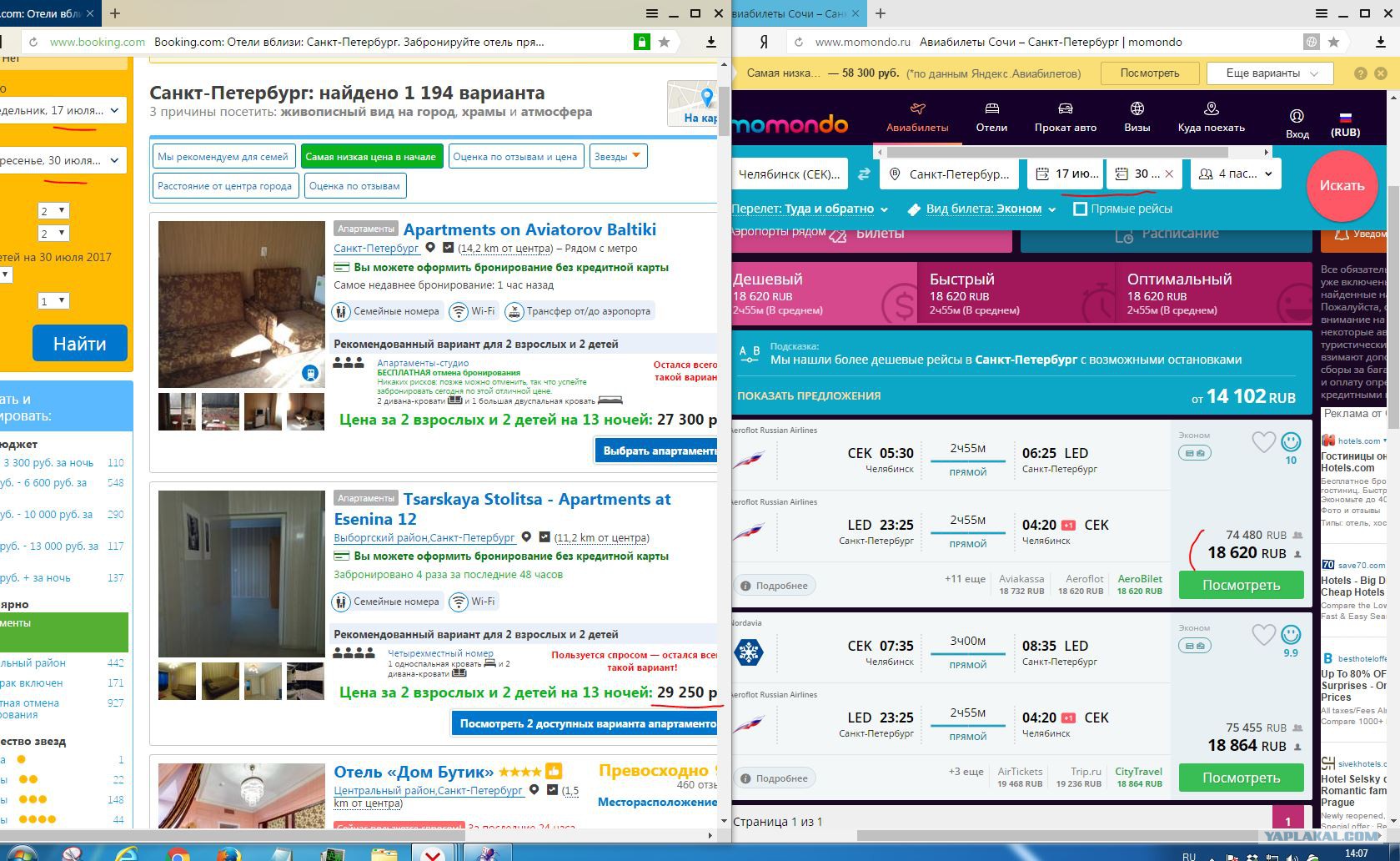Screen dimensions: 1400x861
Task: Open the На карте map thumbnail
Action: [x=693, y=103]
